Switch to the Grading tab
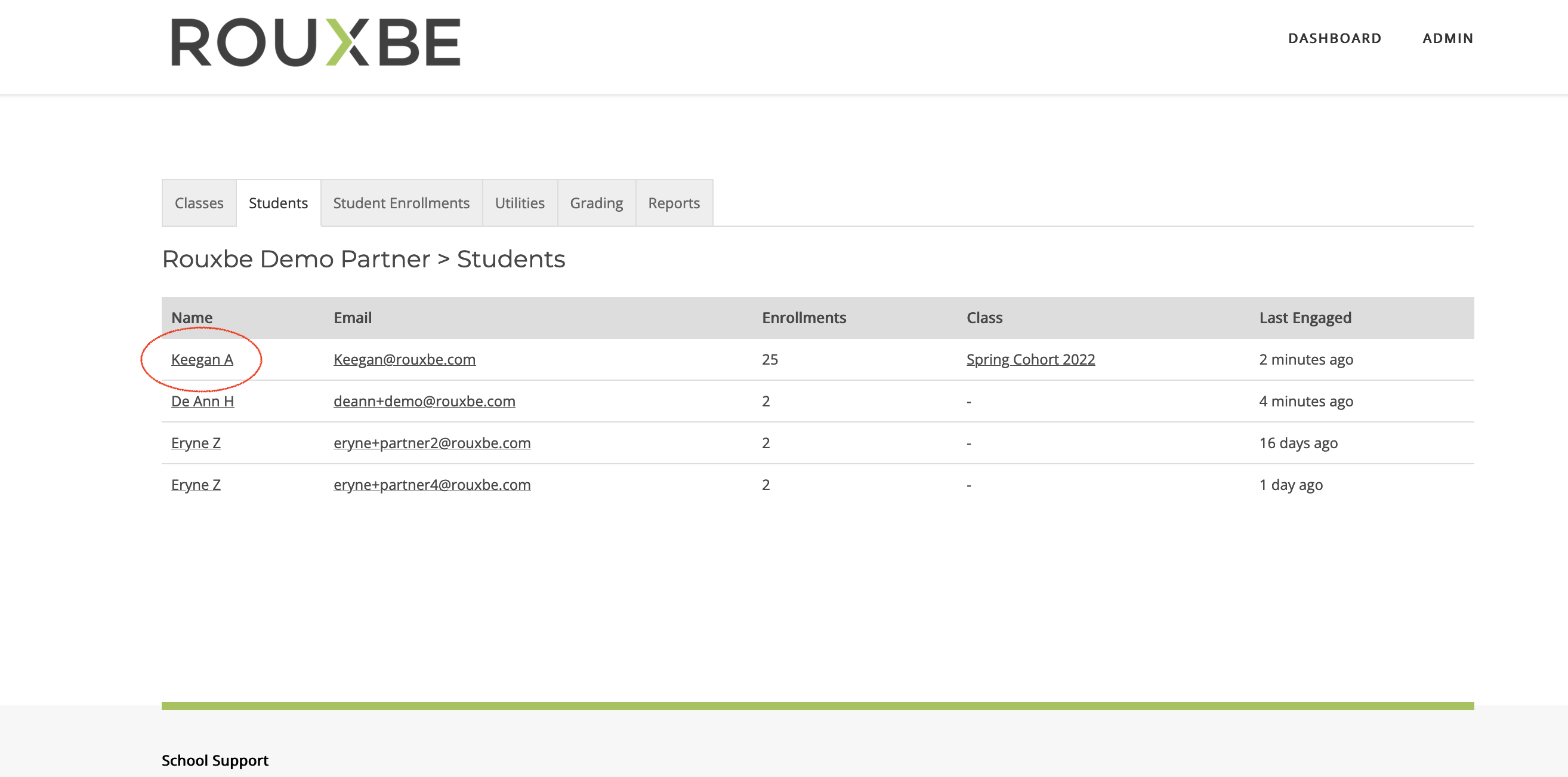Screen dimensions: 1568x777 pos(596,203)
